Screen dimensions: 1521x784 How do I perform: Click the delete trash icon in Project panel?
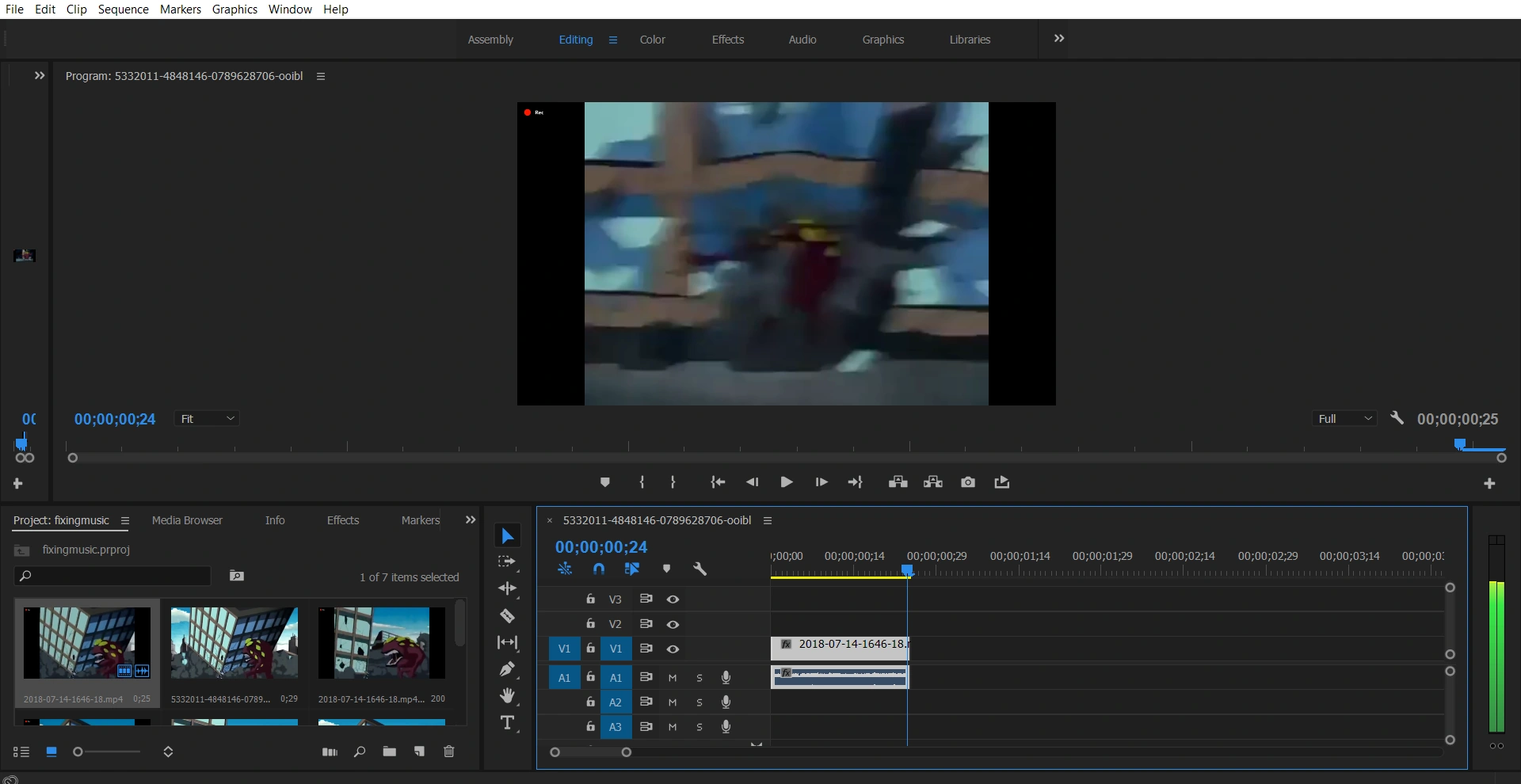pyautogui.click(x=448, y=752)
